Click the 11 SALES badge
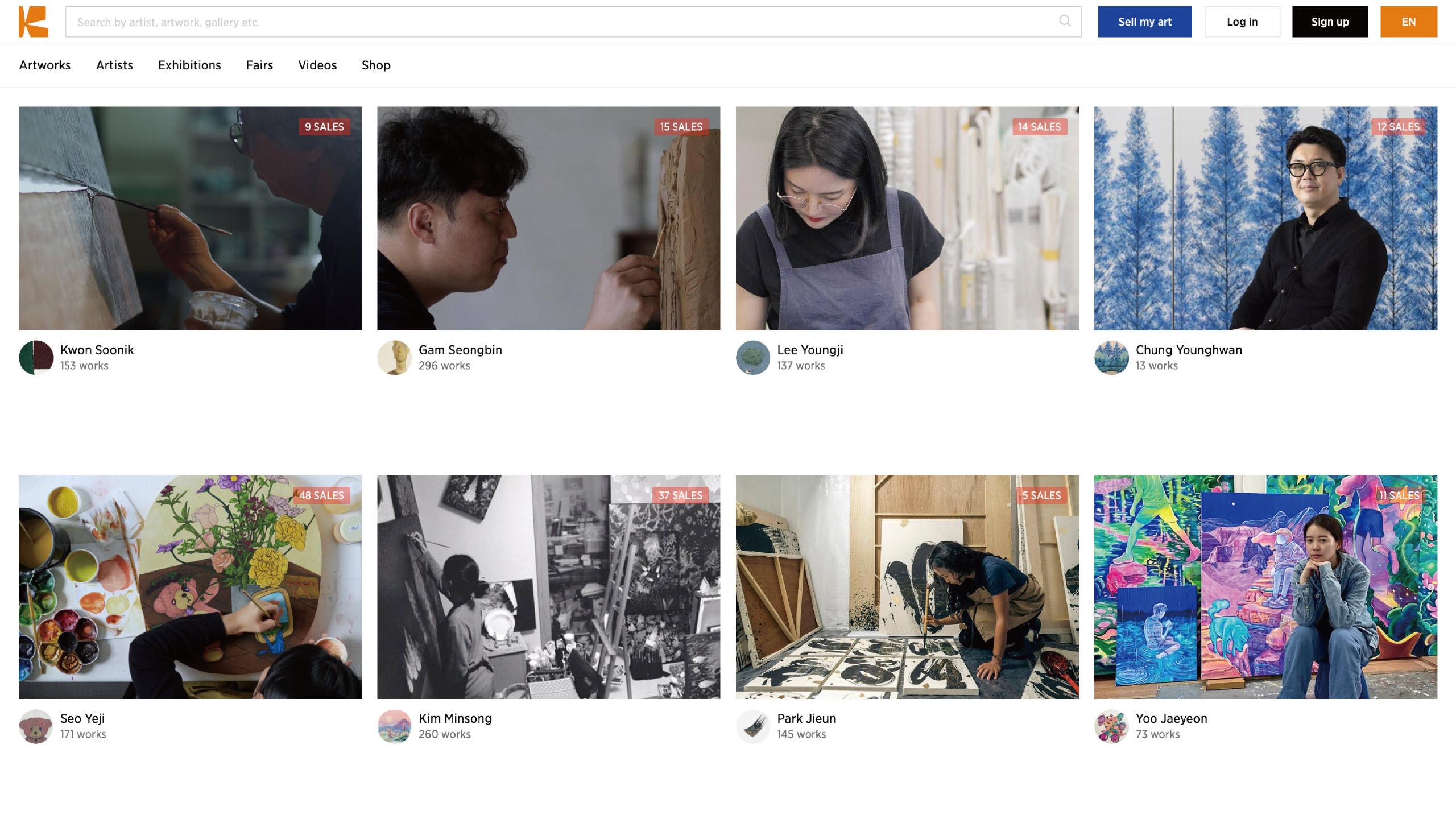 click(1399, 495)
